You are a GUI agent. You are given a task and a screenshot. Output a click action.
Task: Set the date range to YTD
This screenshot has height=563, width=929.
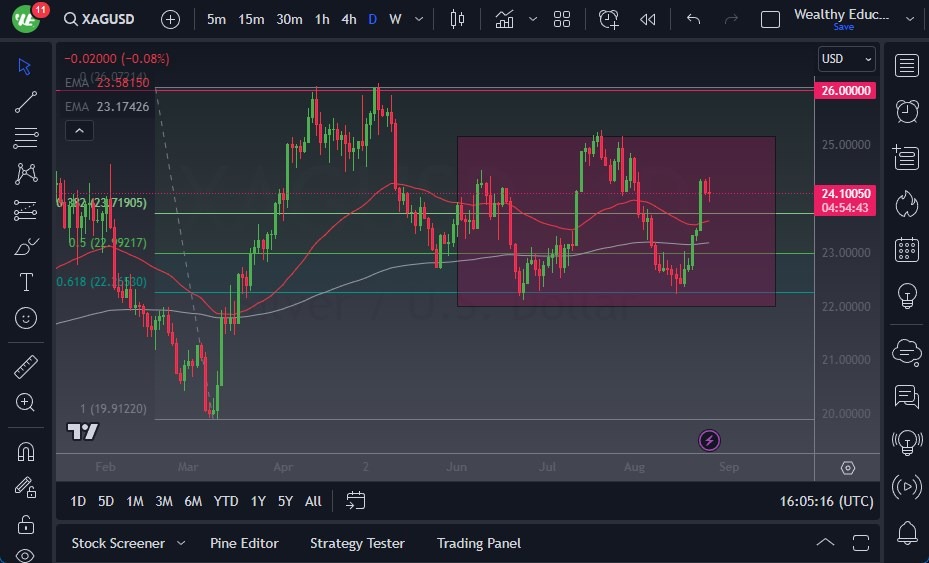(x=226, y=501)
